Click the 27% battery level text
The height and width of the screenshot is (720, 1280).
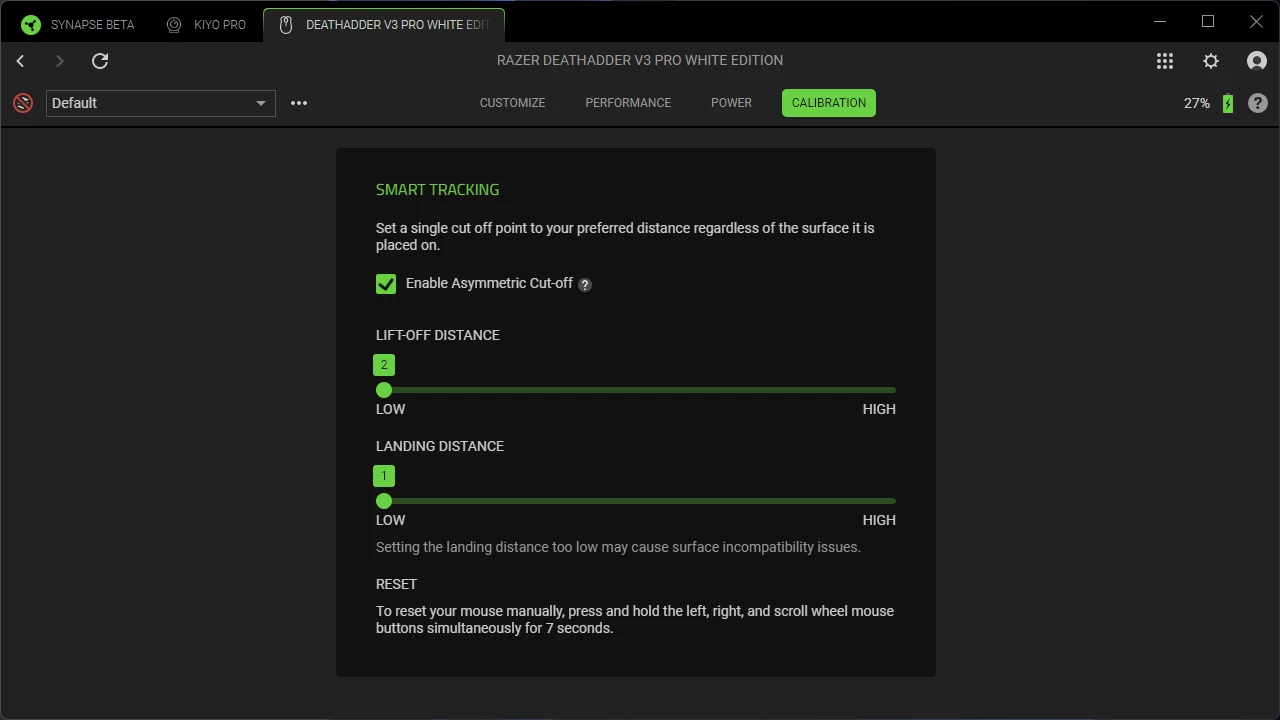(x=1197, y=103)
